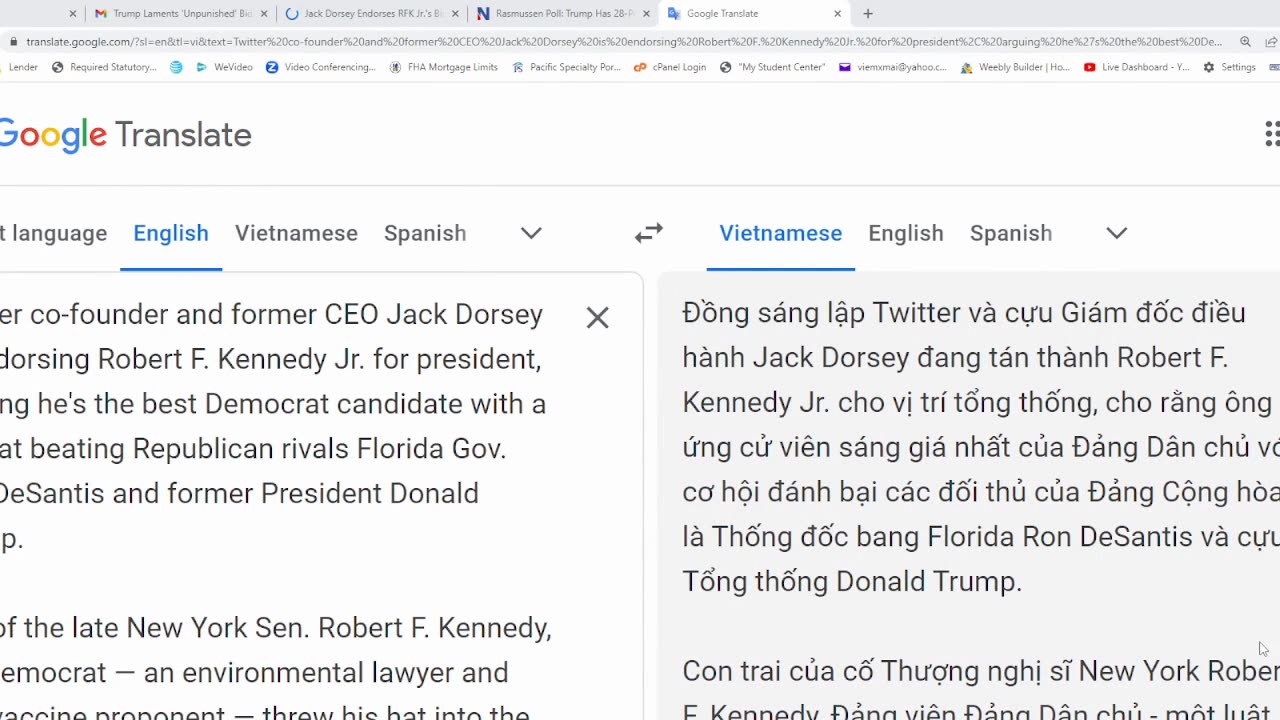
Task: Open the Required Statutory bookmark
Action: [104, 67]
